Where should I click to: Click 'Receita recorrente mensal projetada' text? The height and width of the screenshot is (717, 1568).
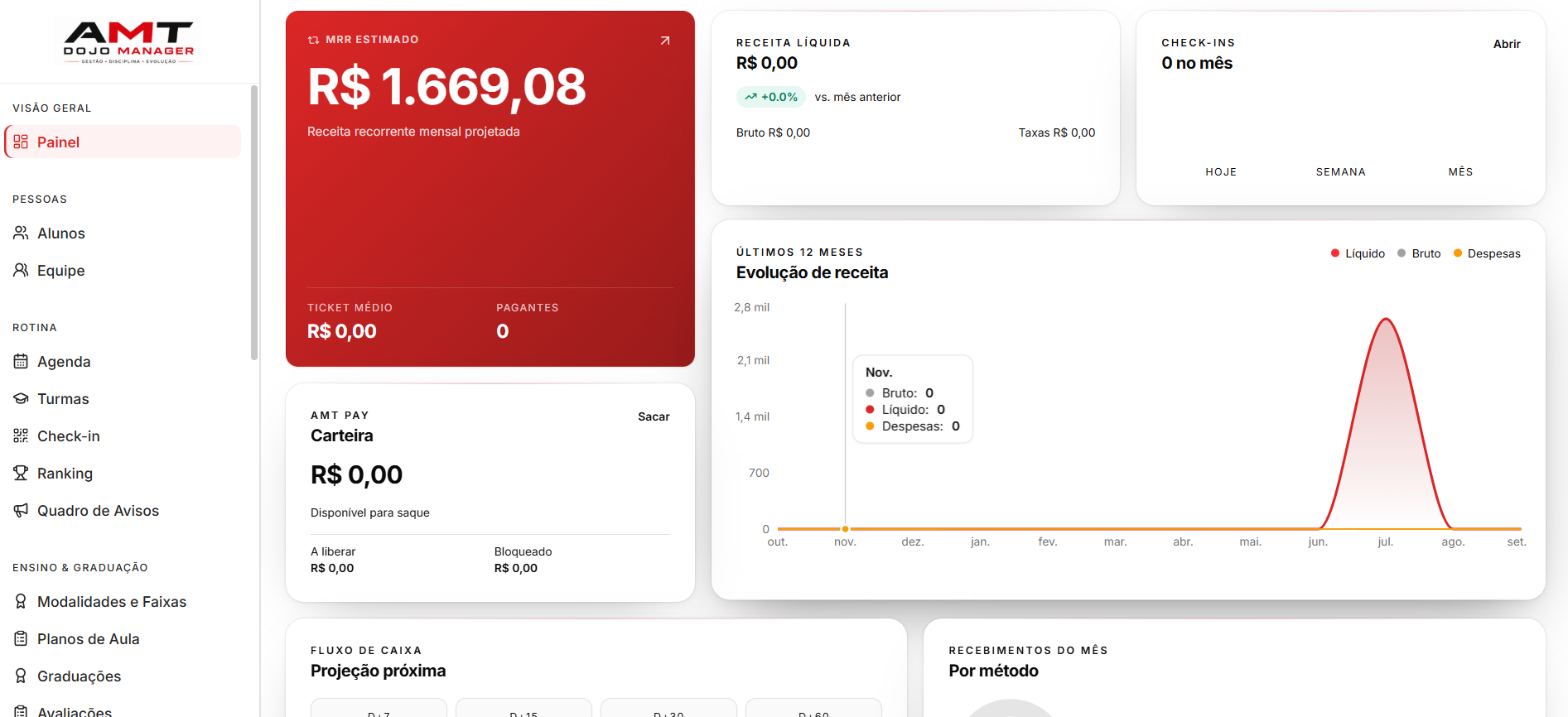pyautogui.click(x=413, y=132)
